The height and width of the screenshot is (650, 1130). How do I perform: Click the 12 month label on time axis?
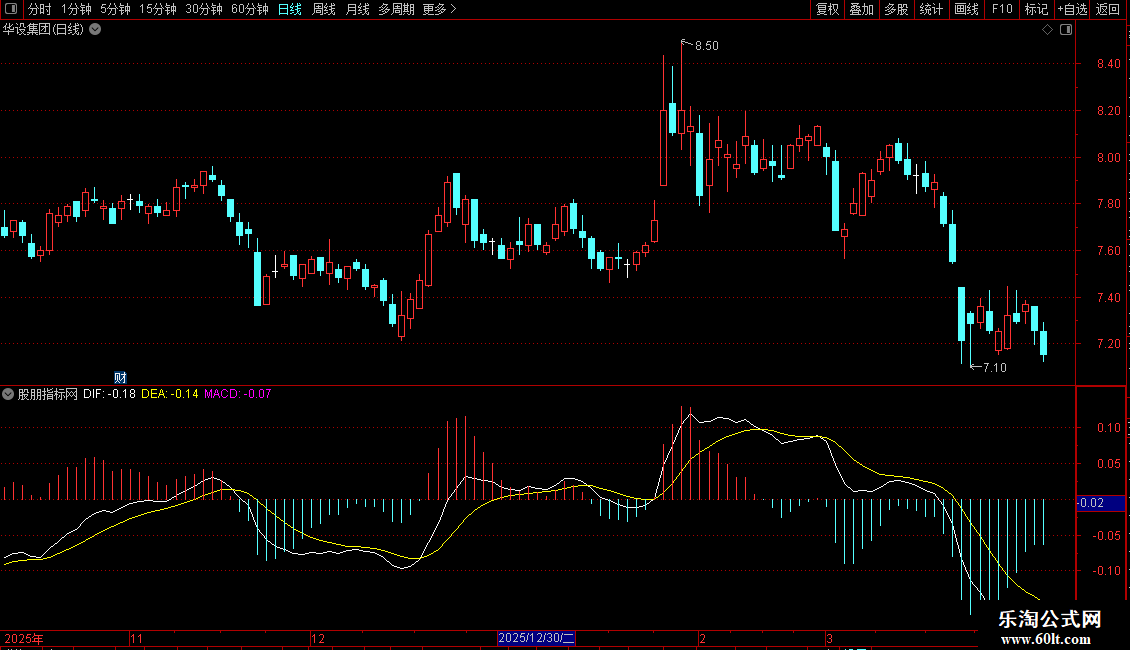(x=318, y=638)
